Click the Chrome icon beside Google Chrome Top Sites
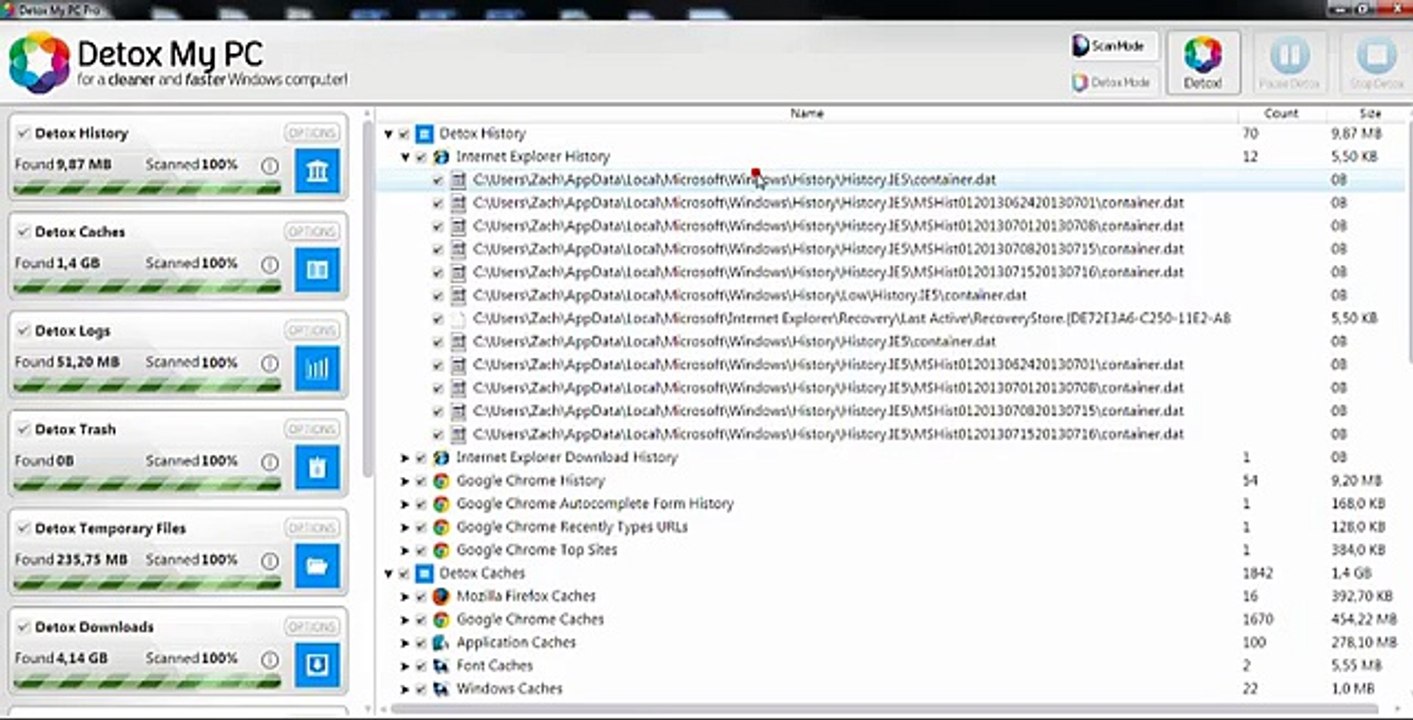Screen dimensions: 1413x720 point(441,550)
